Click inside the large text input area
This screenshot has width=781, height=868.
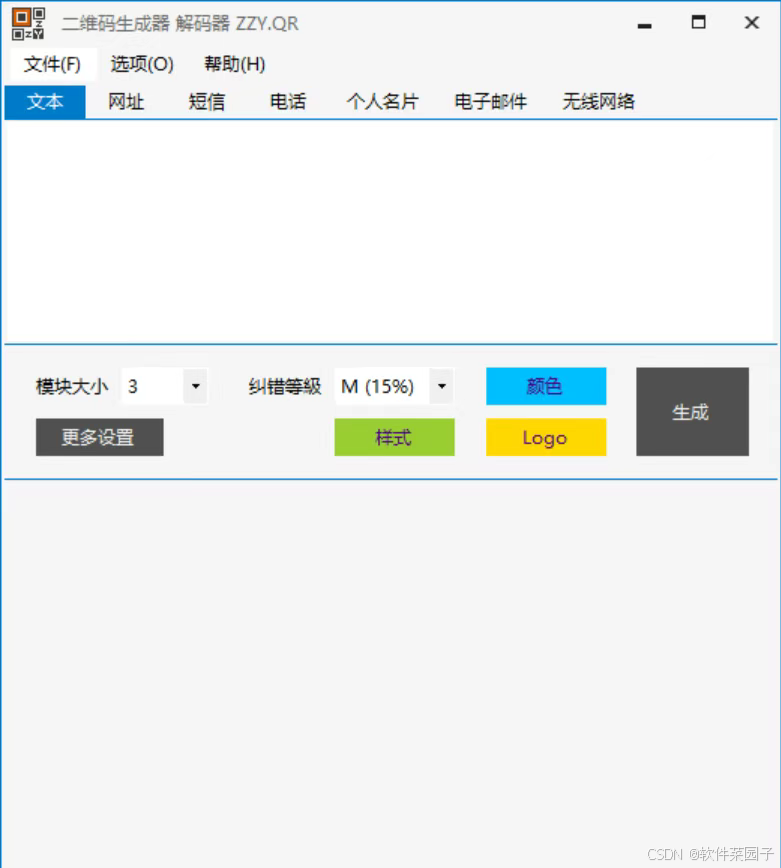click(x=389, y=232)
